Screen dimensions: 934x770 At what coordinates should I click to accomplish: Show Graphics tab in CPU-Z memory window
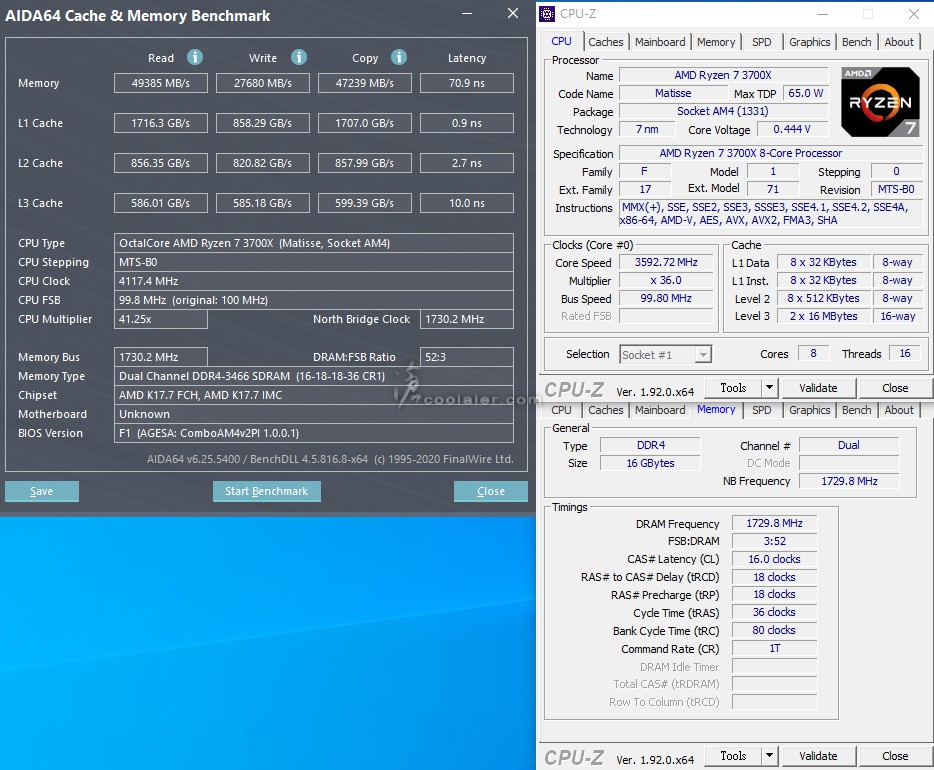tap(810, 410)
